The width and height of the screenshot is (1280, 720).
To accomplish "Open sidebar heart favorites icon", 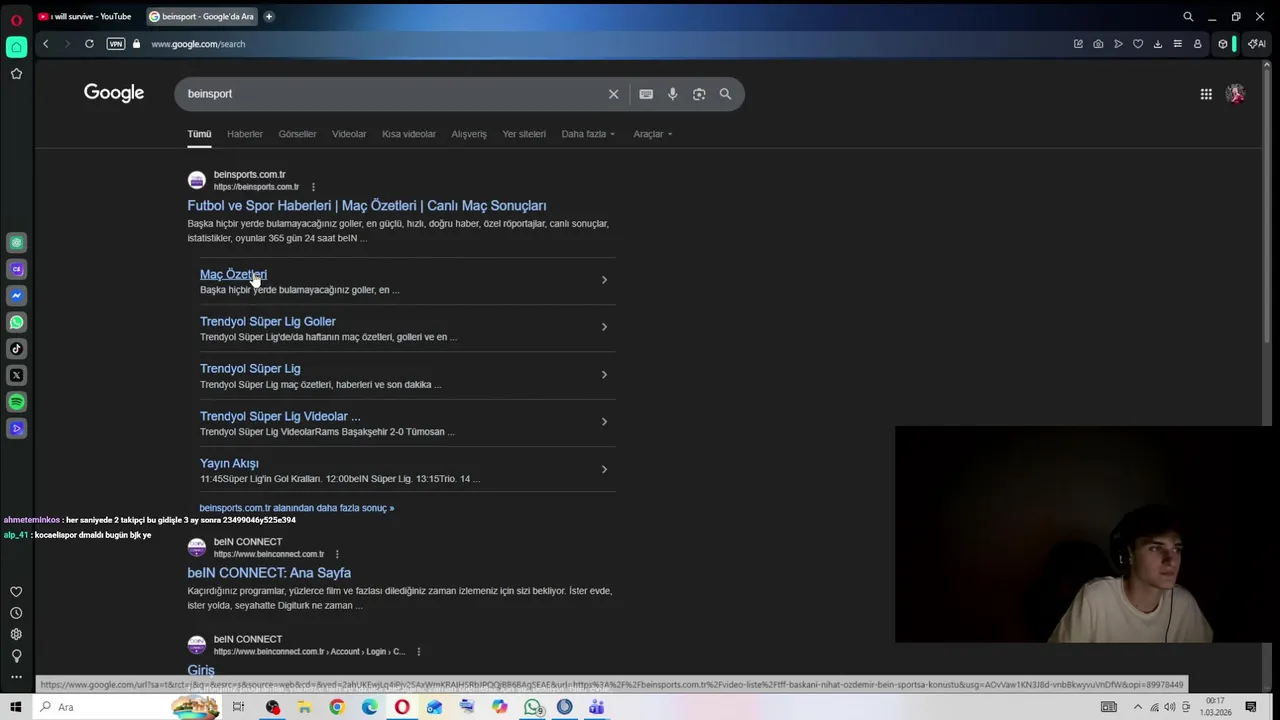I will tap(16, 592).
